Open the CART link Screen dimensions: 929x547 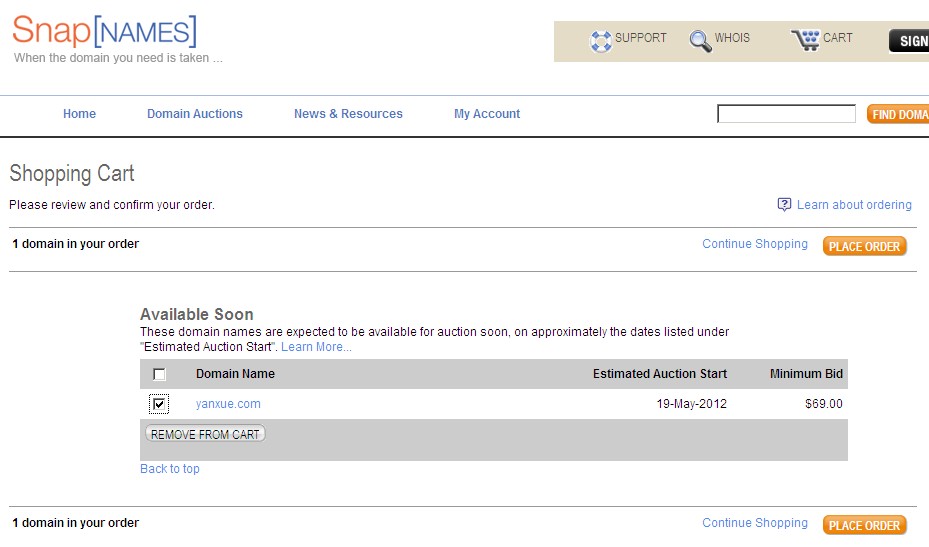pos(837,38)
